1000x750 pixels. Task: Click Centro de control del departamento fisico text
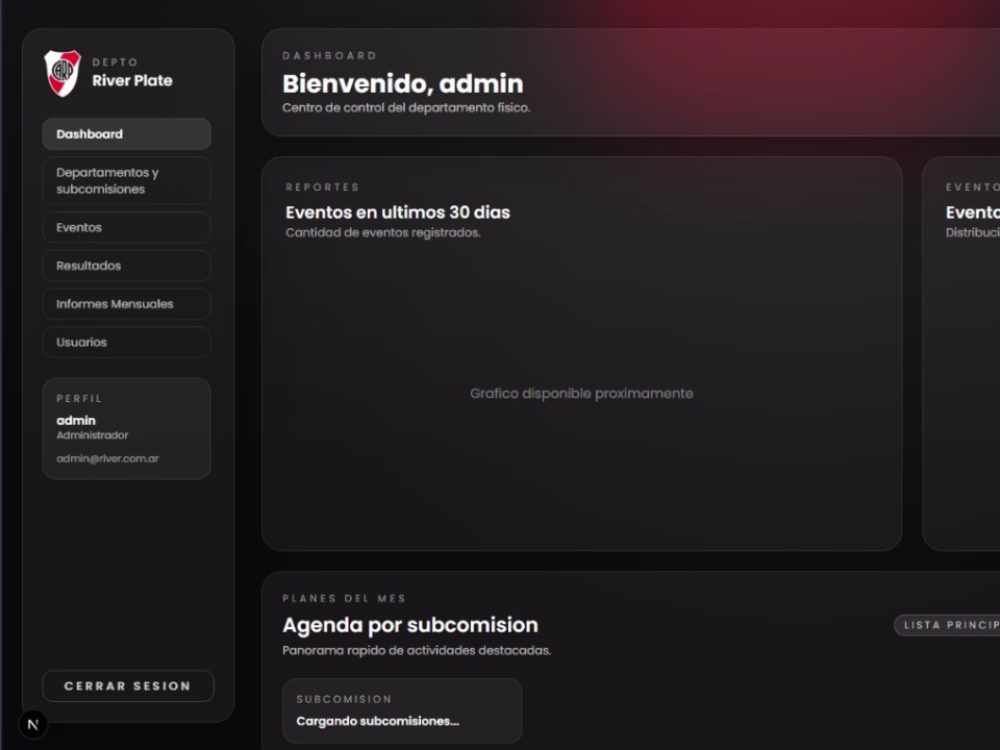point(406,108)
